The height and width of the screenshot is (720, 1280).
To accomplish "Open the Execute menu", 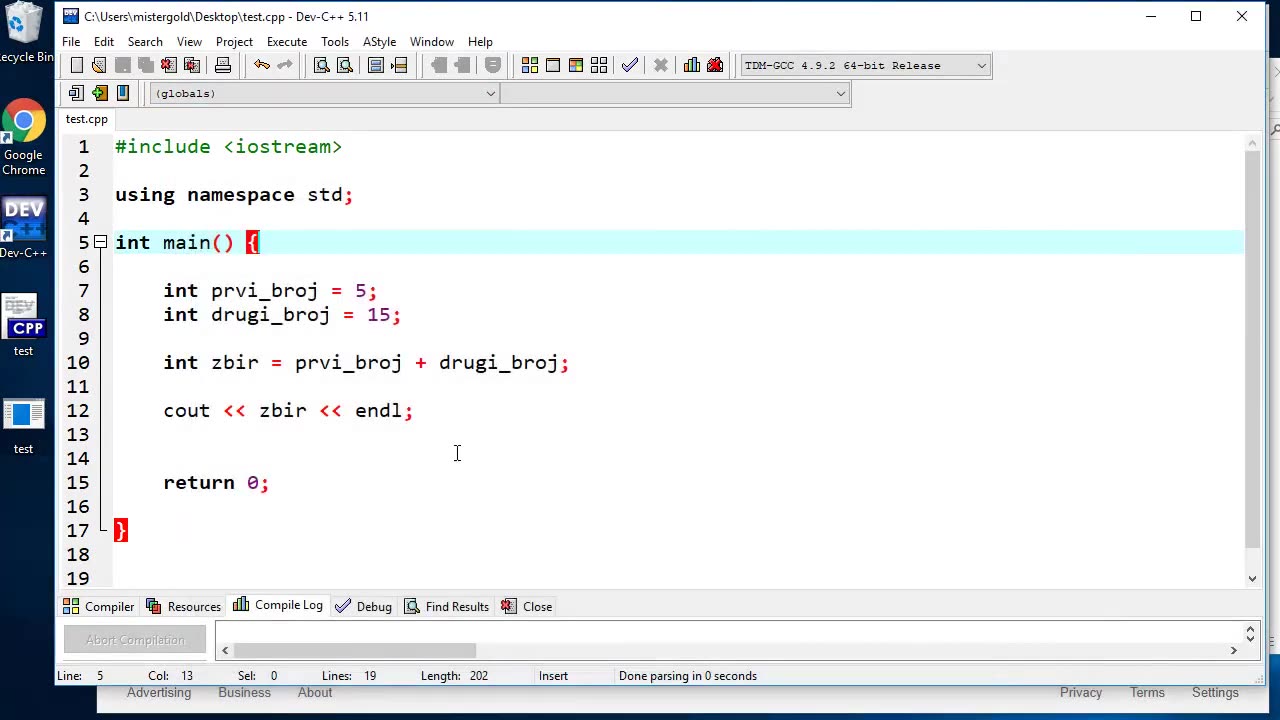I will point(287,42).
